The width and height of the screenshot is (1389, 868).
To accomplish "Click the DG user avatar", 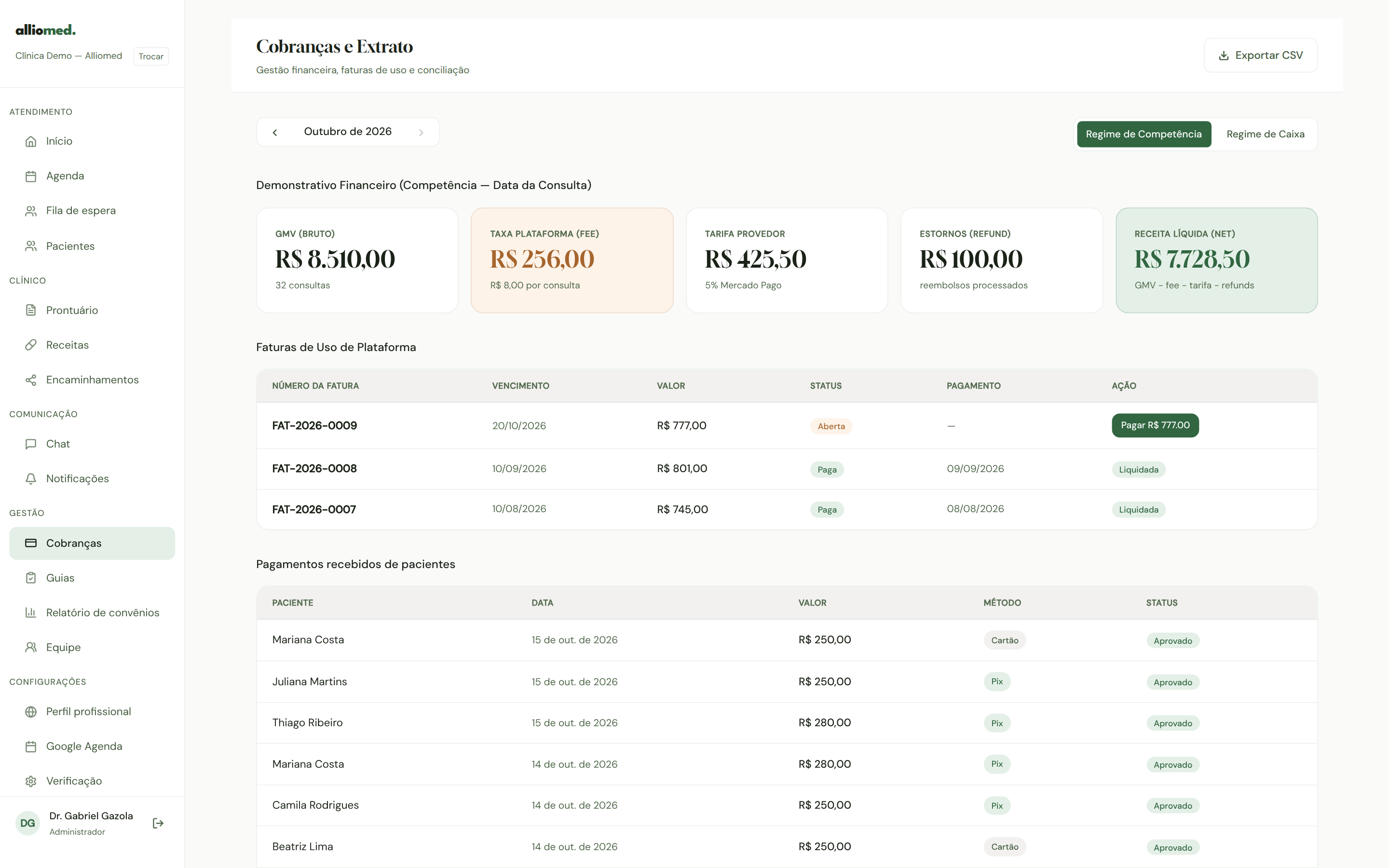I will point(27,823).
